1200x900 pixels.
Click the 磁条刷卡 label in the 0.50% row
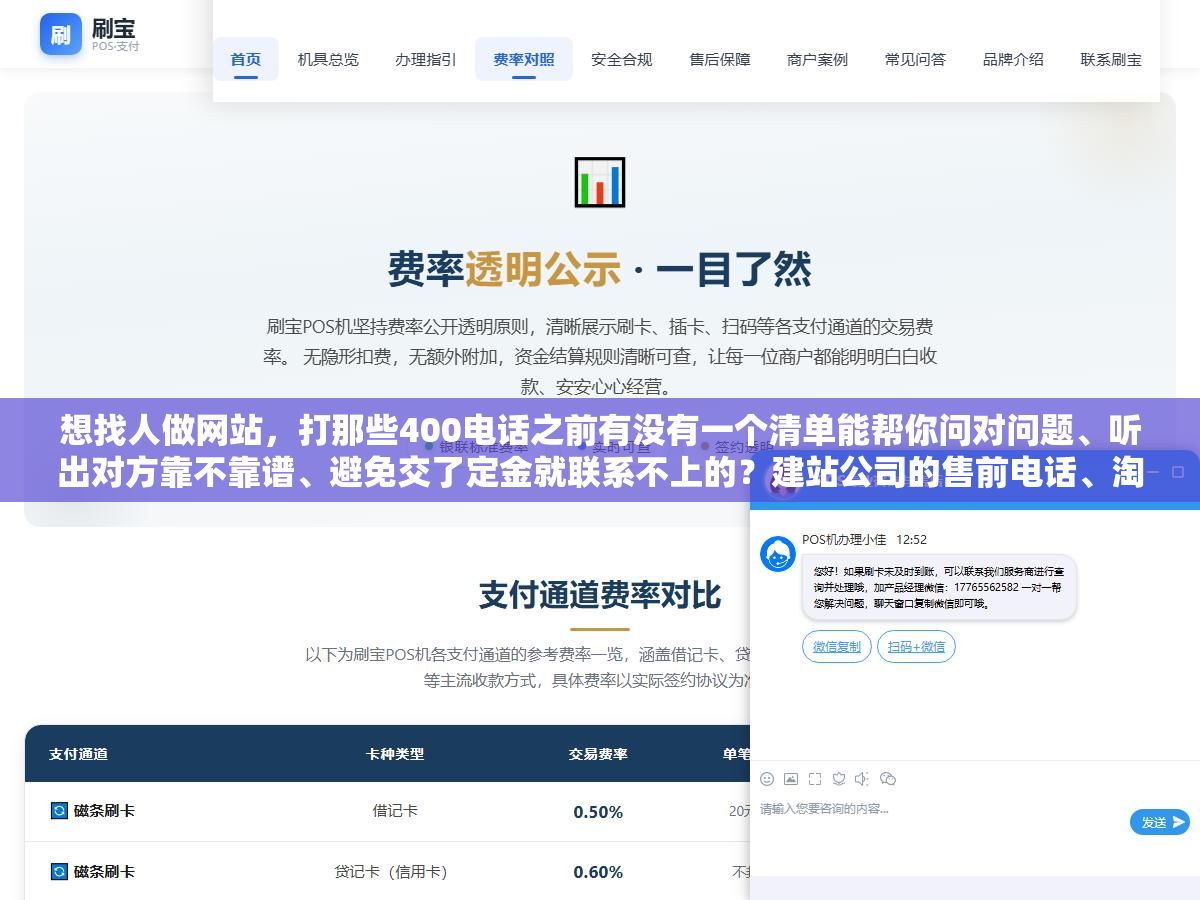104,811
